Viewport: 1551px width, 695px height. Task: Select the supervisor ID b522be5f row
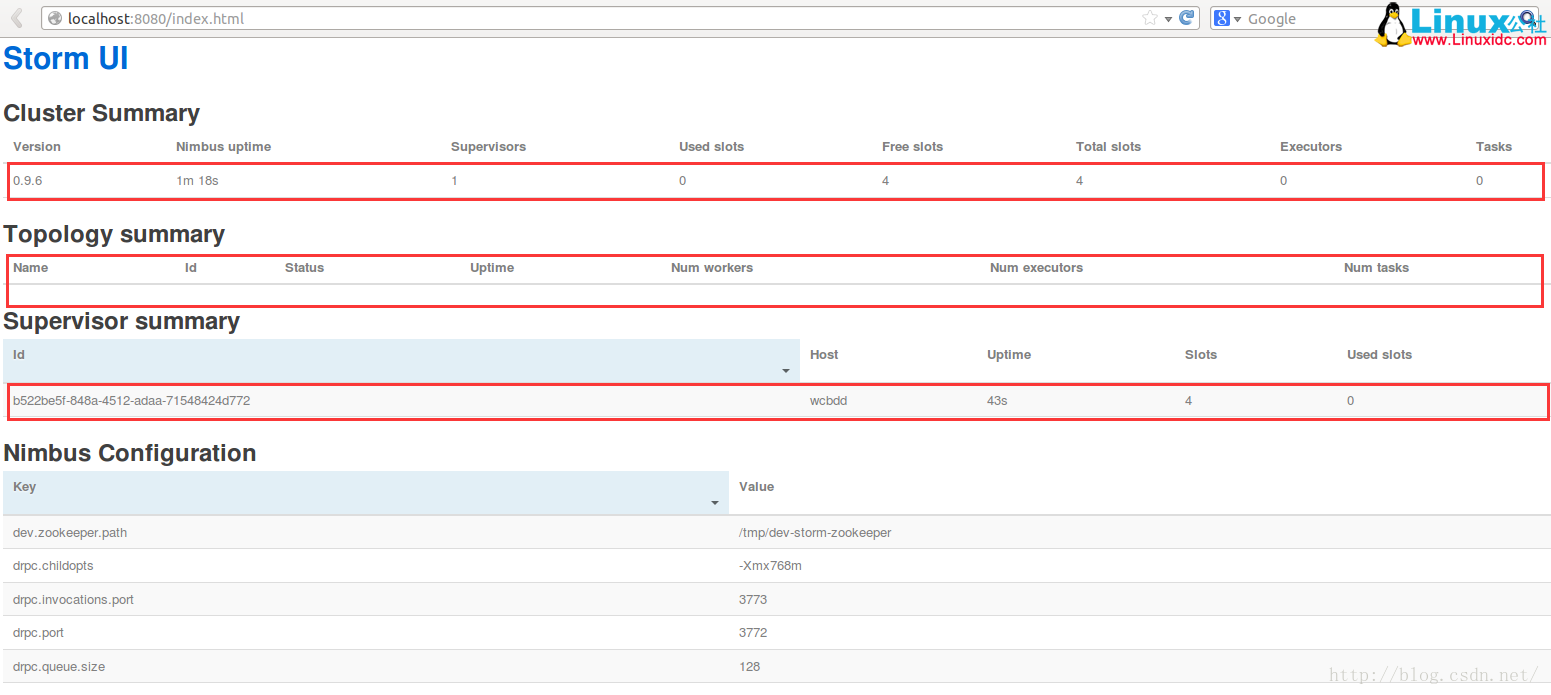pyautogui.click(x=131, y=401)
